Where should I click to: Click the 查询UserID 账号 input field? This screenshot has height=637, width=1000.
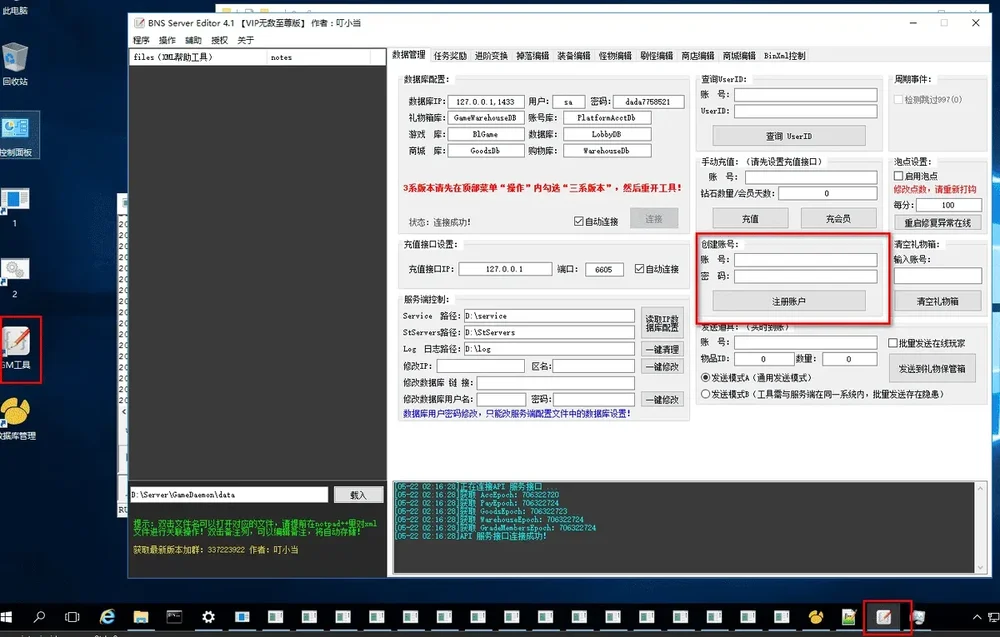[805, 94]
